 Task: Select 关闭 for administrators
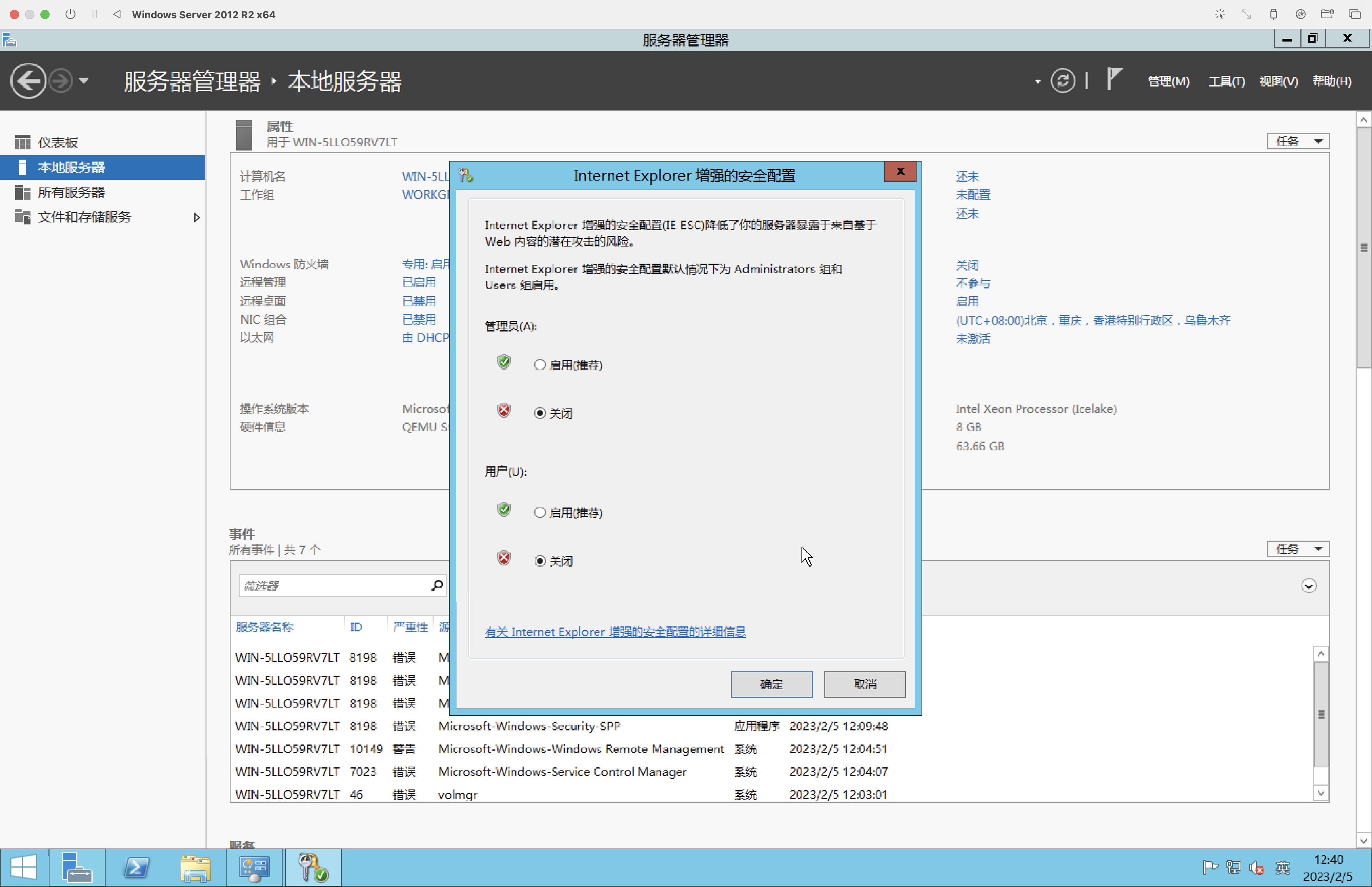click(540, 413)
